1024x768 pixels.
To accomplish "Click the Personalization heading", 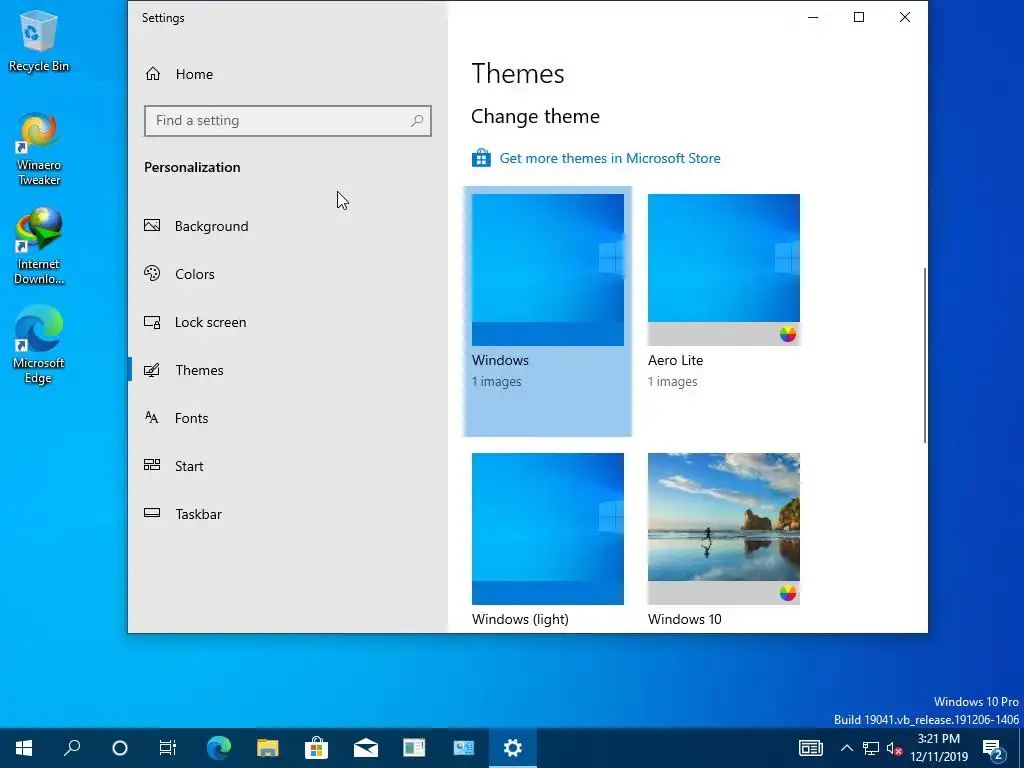I will tap(192, 167).
